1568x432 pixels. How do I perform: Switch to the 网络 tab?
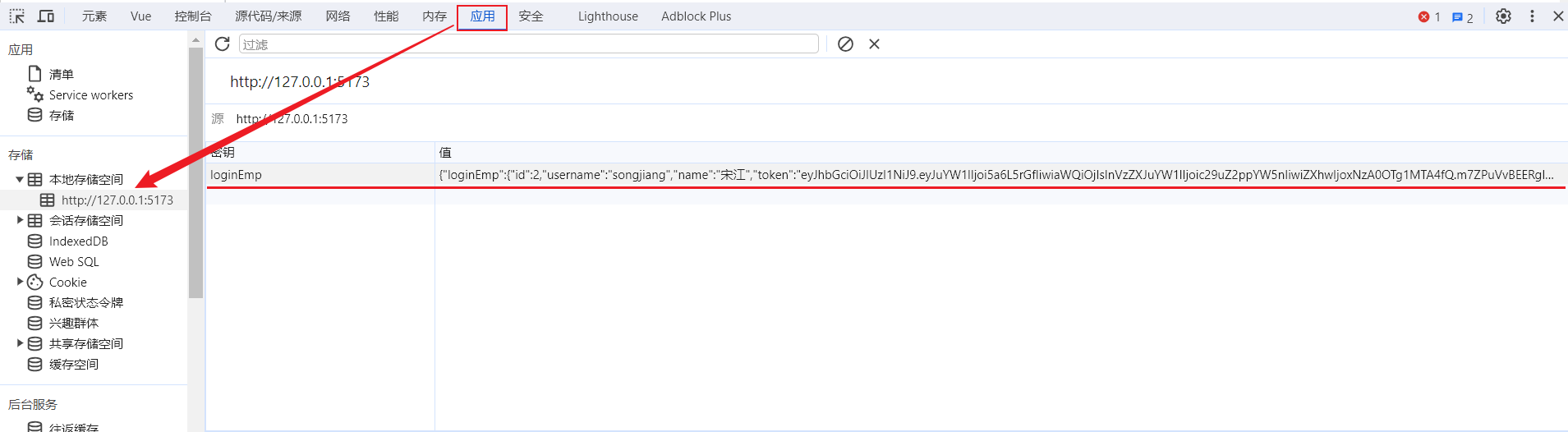coord(338,16)
